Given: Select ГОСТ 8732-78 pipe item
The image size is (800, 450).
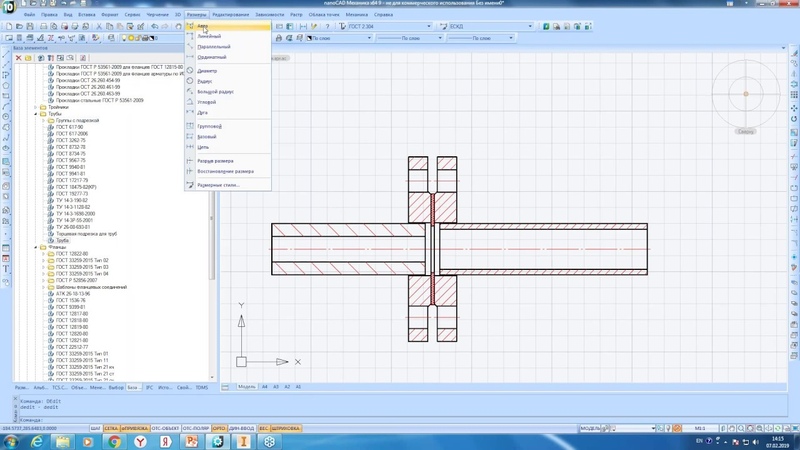Looking at the screenshot, I should coord(70,147).
